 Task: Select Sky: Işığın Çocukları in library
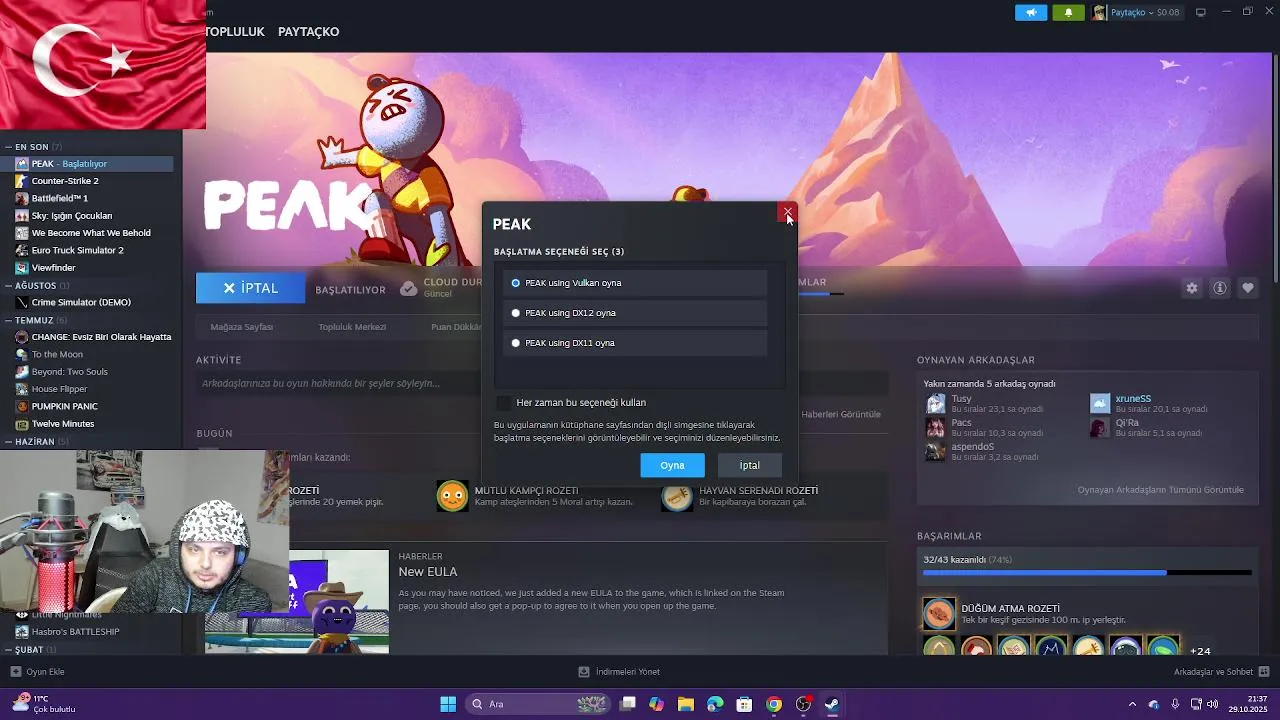(72, 215)
